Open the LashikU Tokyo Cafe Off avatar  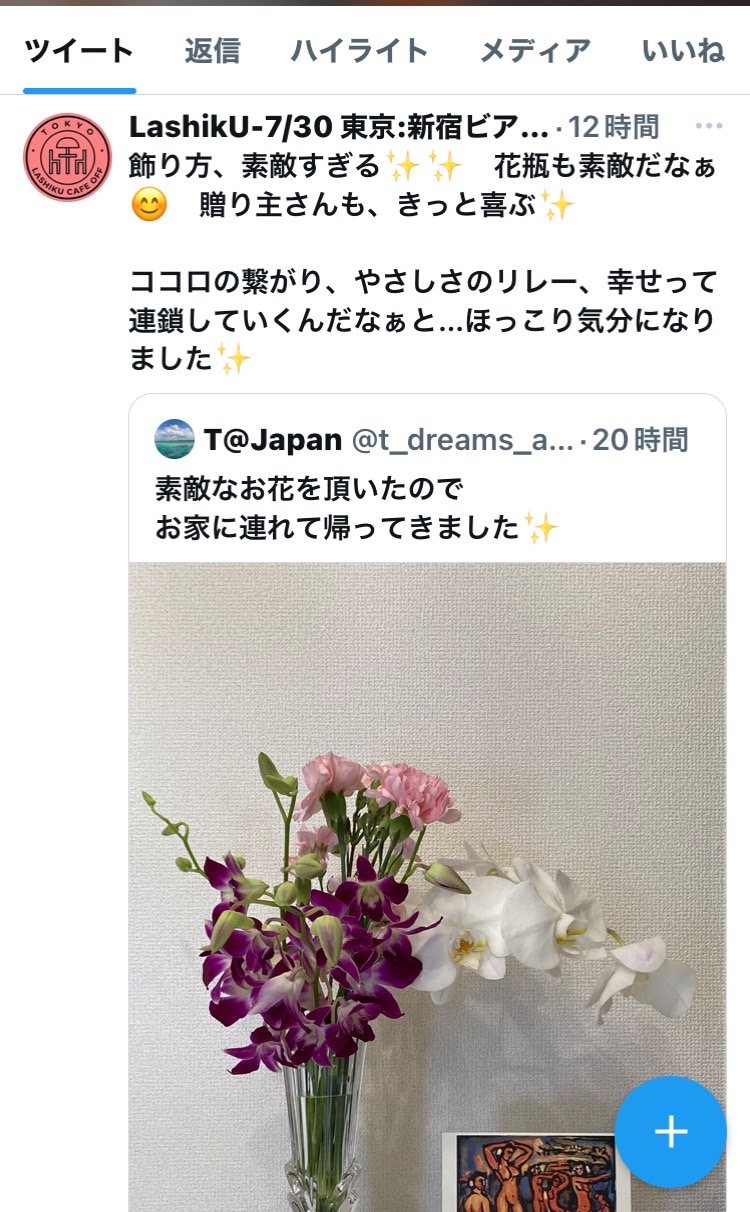coord(67,157)
